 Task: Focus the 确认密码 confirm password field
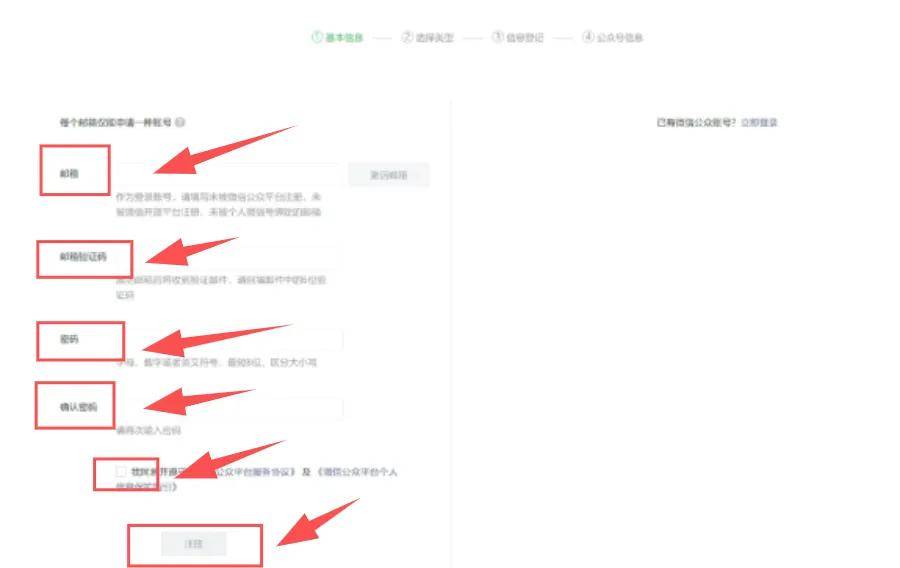click(230, 408)
